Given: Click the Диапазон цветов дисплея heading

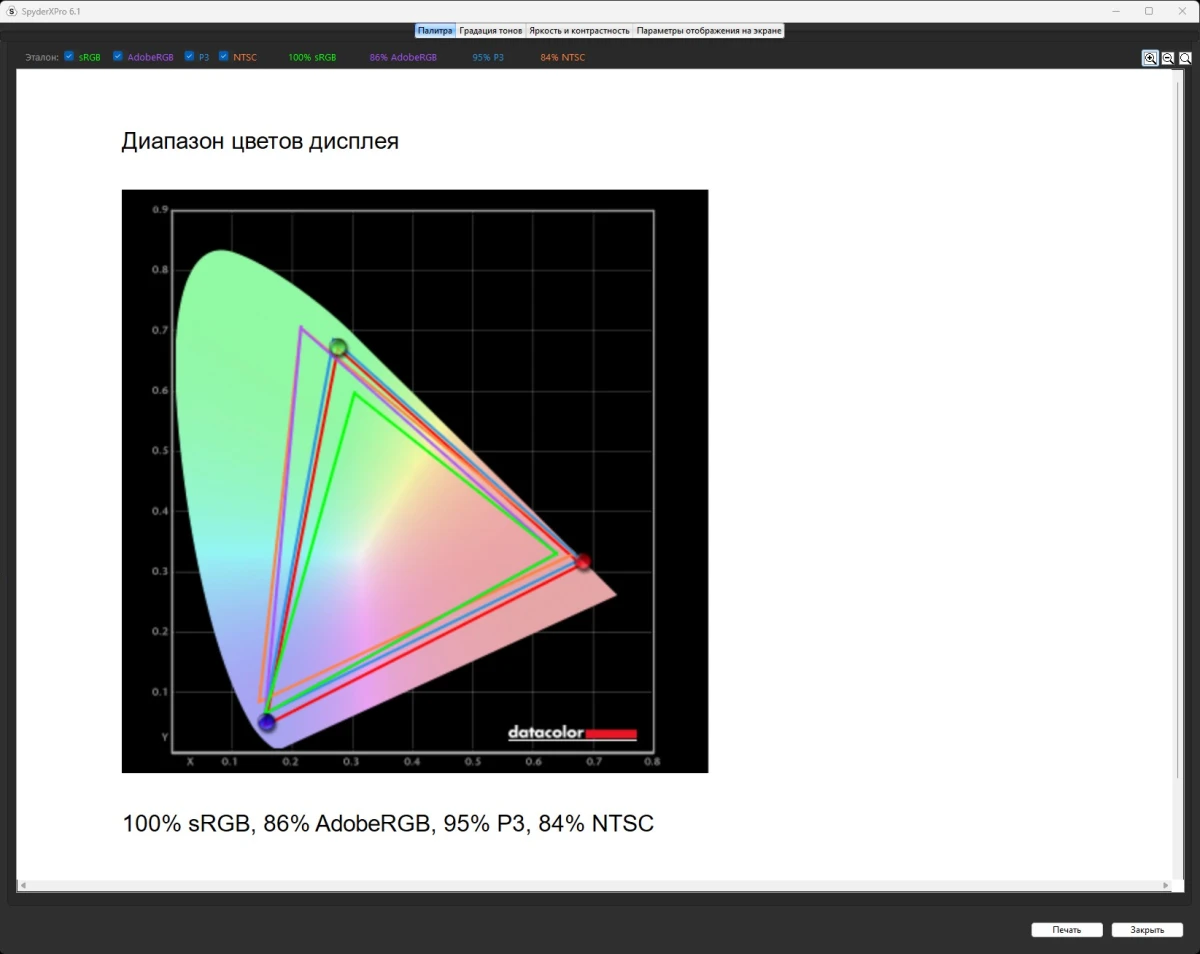Looking at the screenshot, I should (x=260, y=142).
